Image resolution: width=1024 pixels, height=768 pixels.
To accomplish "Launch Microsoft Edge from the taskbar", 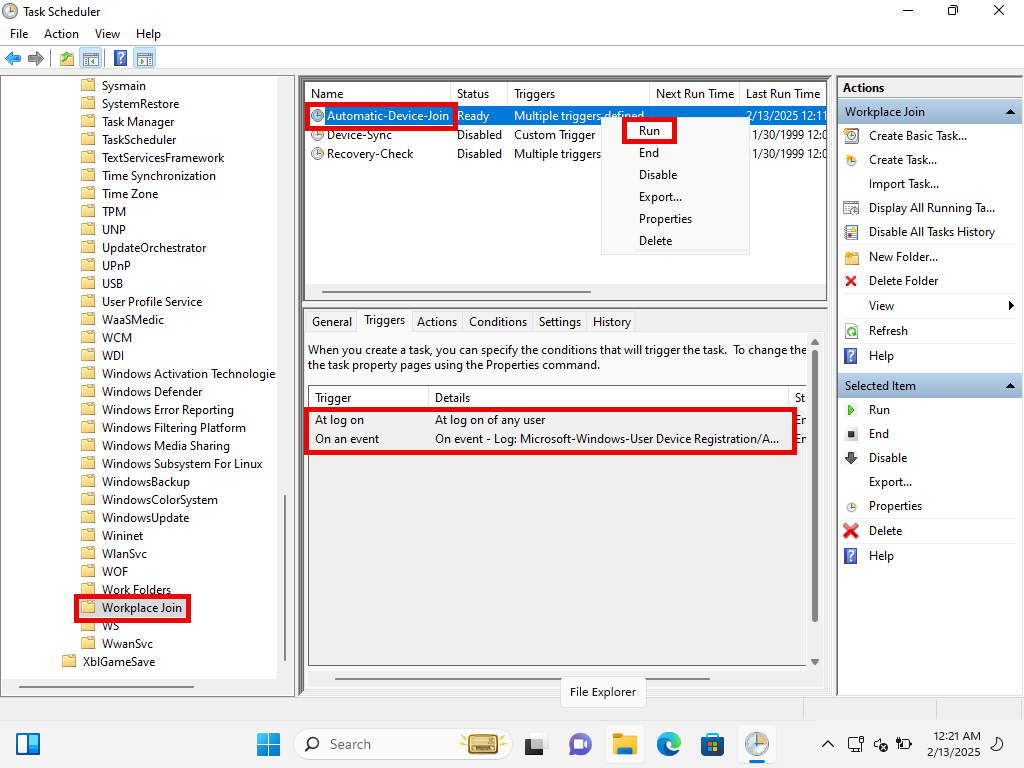I will point(669,744).
